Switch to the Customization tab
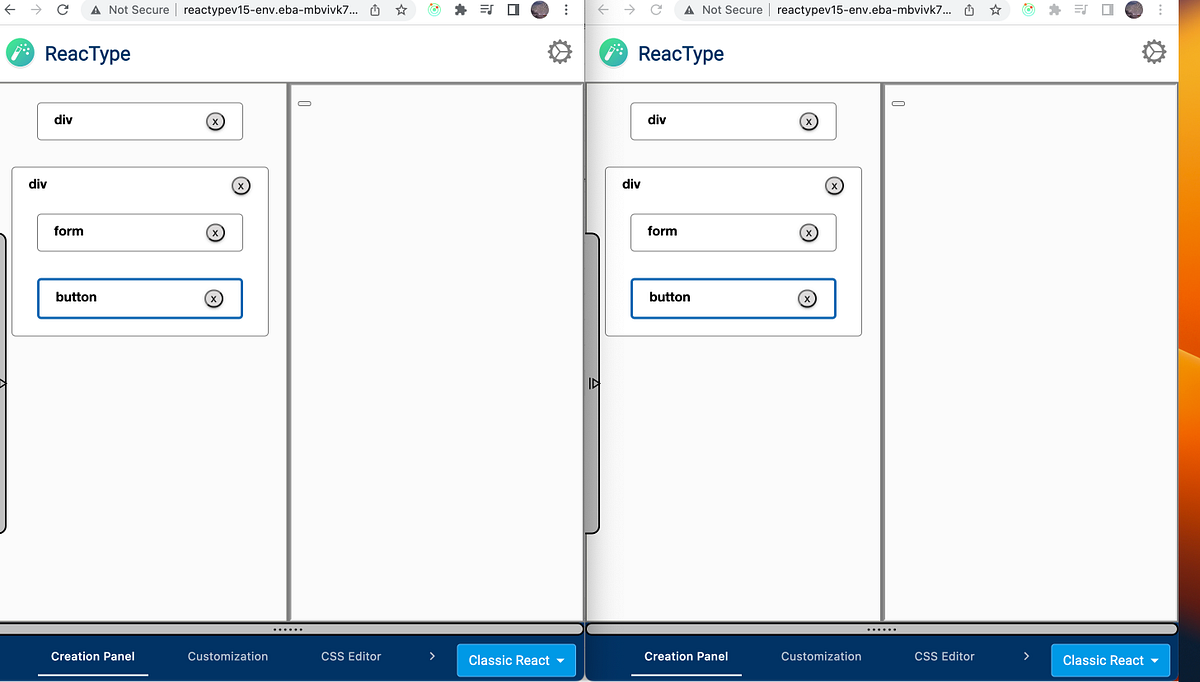This screenshot has height=682, width=1200. (227, 656)
